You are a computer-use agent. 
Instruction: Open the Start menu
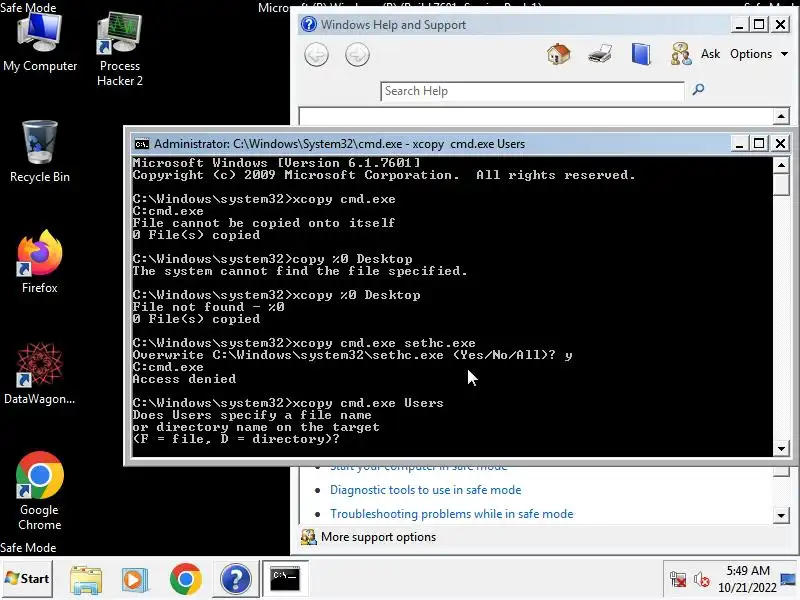click(x=27, y=579)
